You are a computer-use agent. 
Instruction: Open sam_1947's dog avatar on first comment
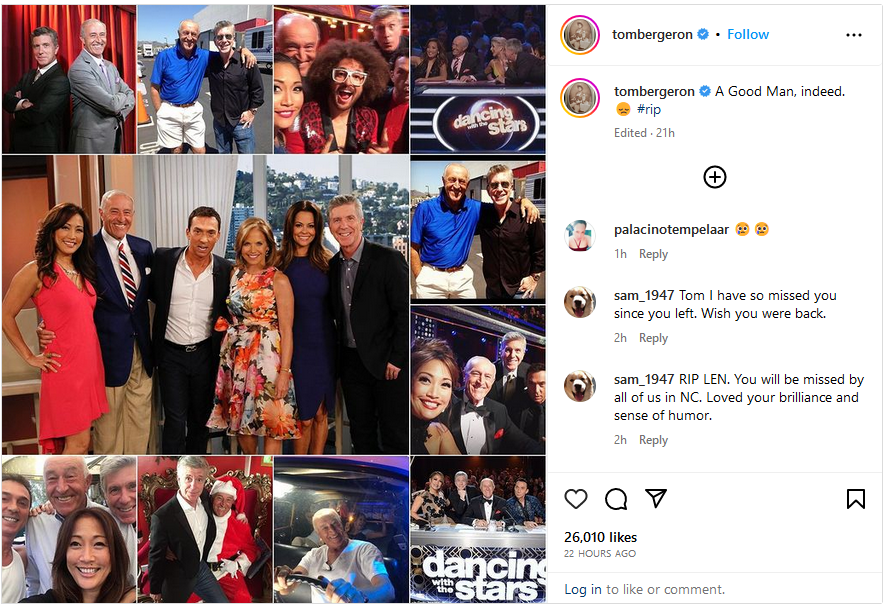click(x=580, y=302)
